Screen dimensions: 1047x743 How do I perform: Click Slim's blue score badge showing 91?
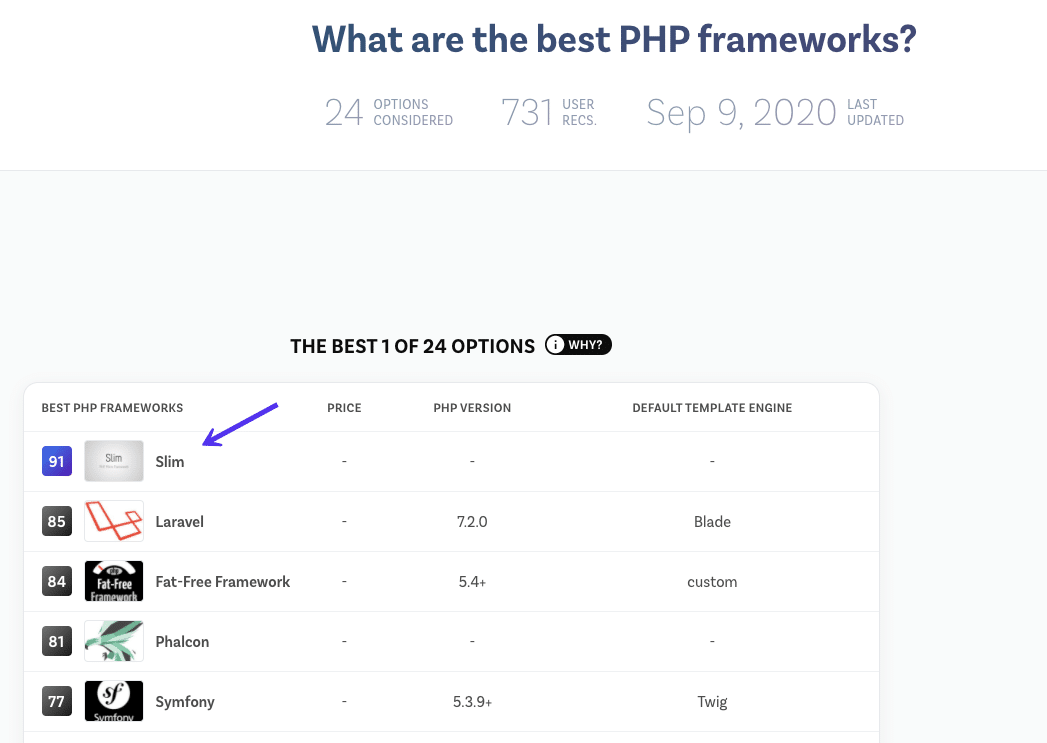pyautogui.click(x=56, y=461)
